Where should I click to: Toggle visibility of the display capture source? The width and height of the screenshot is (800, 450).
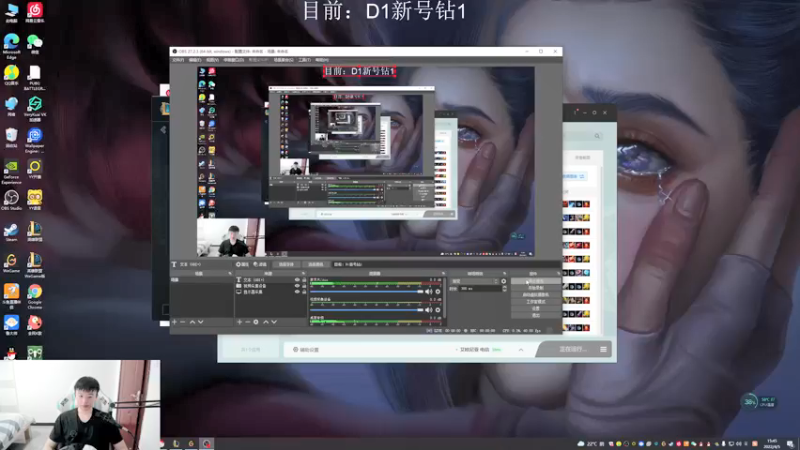pos(297,292)
